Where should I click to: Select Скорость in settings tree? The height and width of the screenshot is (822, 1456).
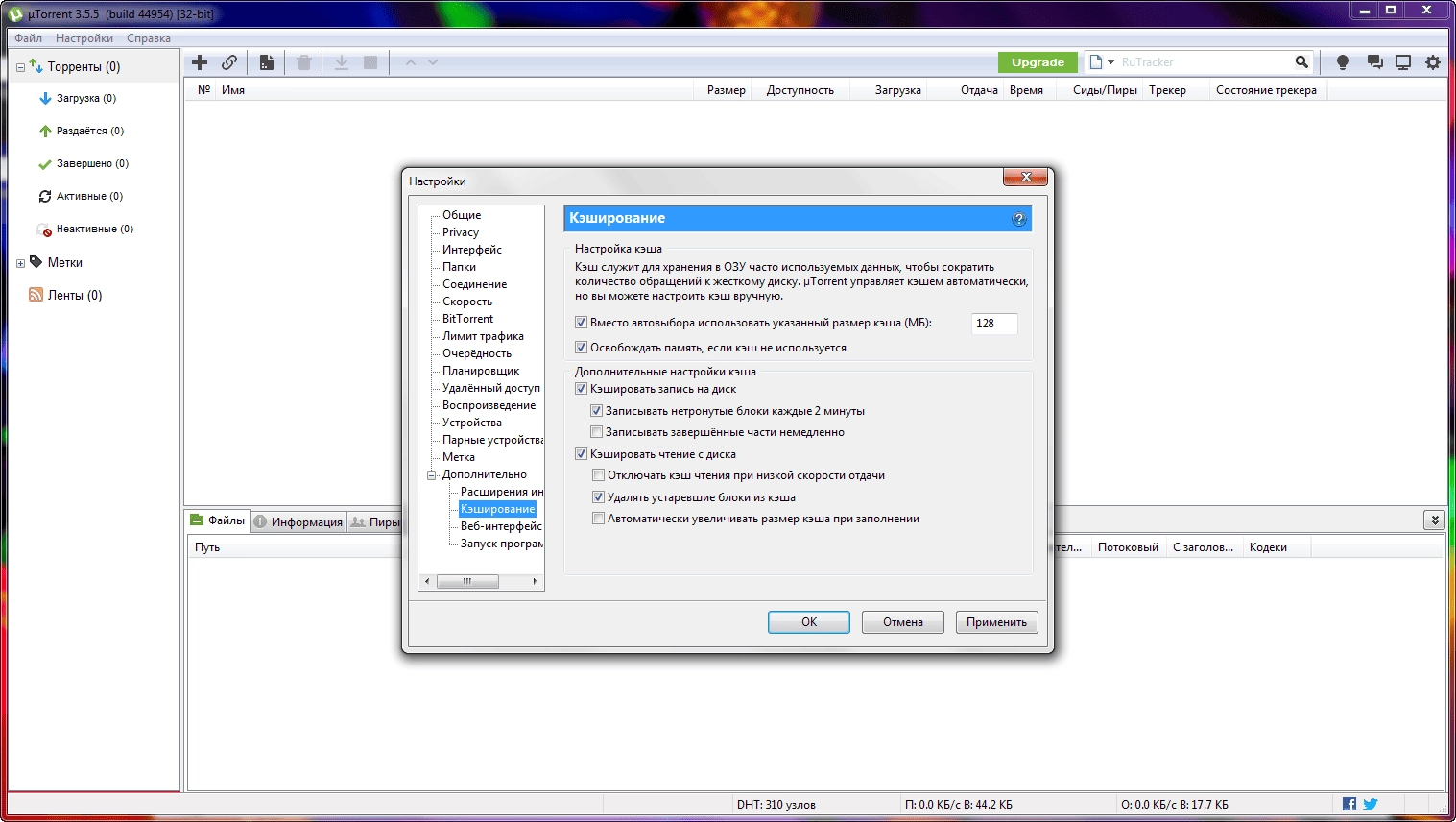click(x=467, y=302)
